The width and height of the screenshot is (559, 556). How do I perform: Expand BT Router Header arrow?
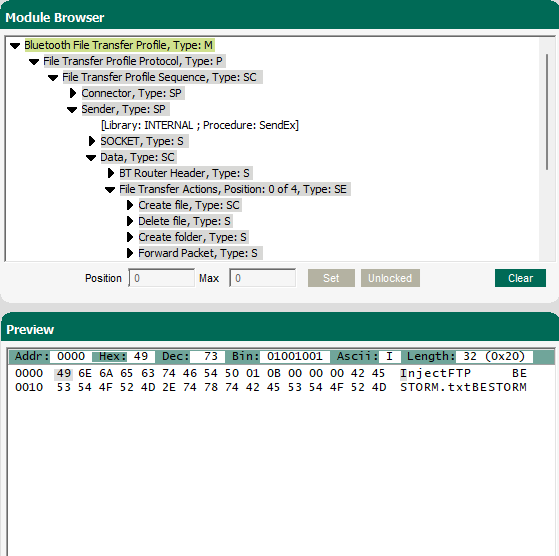pos(111,173)
